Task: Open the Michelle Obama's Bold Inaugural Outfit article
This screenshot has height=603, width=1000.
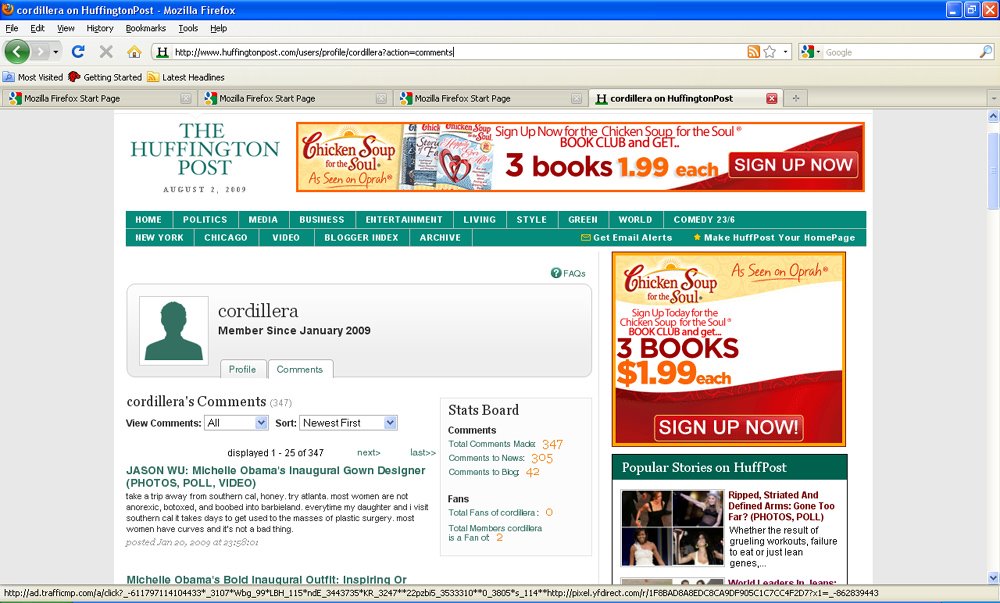Action: (267, 579)
